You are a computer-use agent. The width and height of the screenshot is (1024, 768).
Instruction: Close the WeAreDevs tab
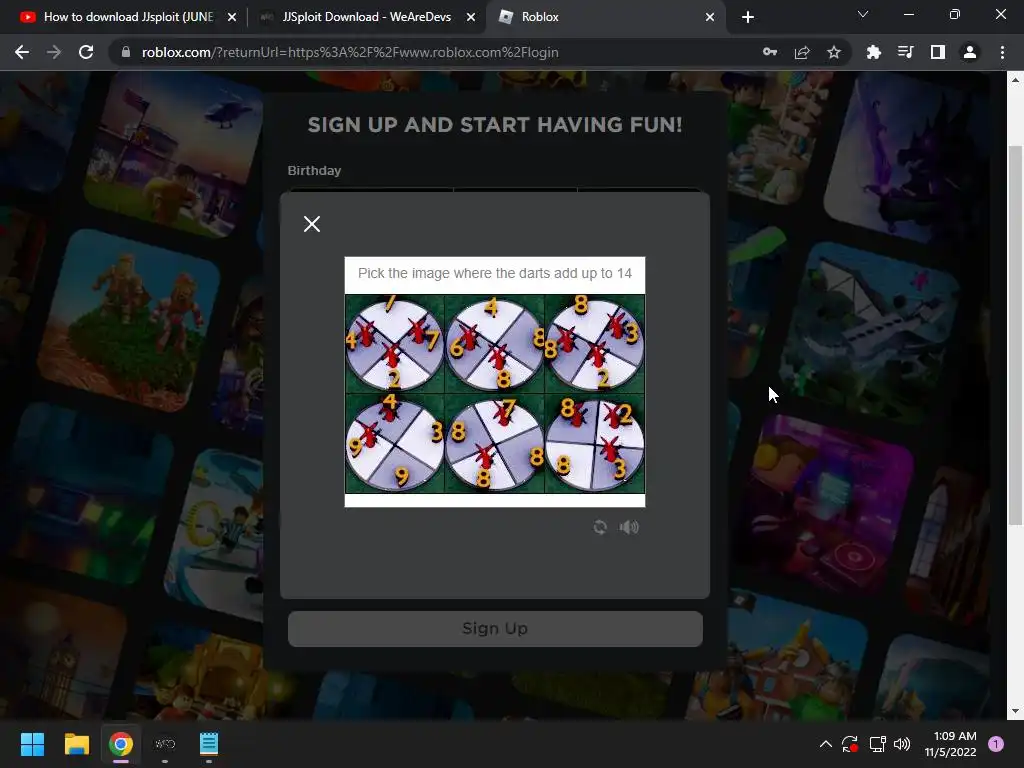click(x=471, y=17)
